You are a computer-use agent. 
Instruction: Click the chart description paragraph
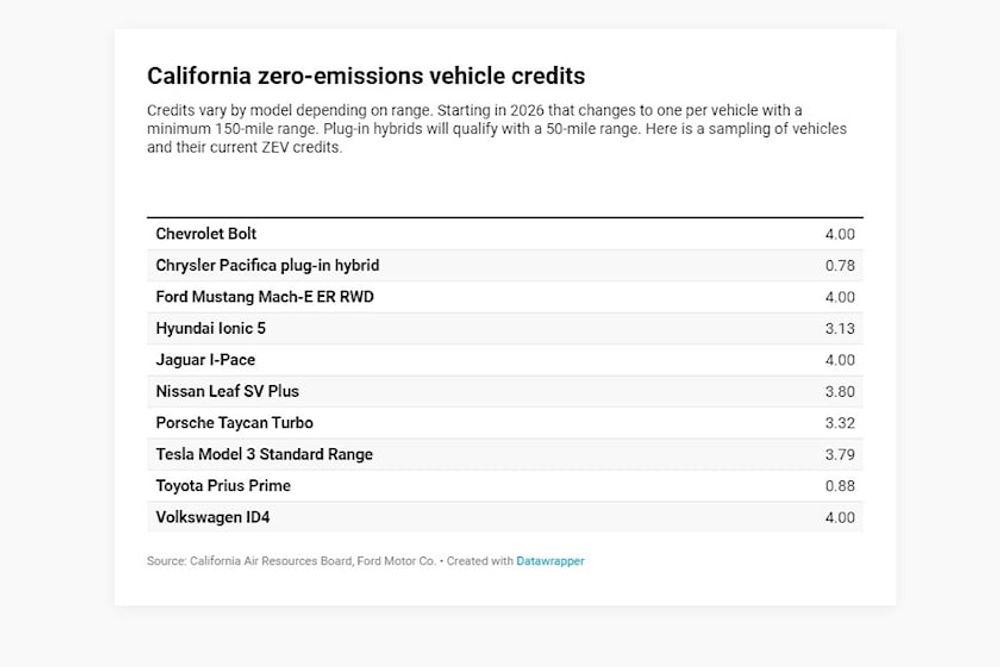pyautogui.click(x=497, y=129)
